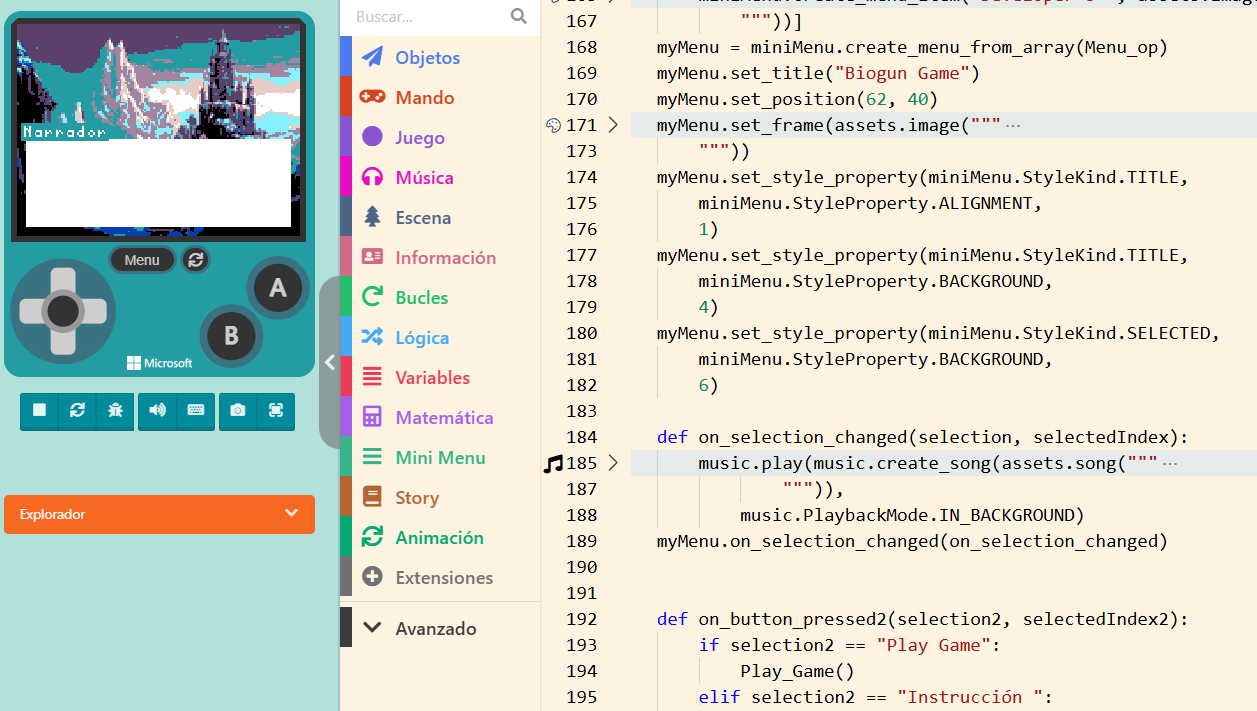Expand the Explorador panel
Screen dimensions: 1257x711
[291, 514]
